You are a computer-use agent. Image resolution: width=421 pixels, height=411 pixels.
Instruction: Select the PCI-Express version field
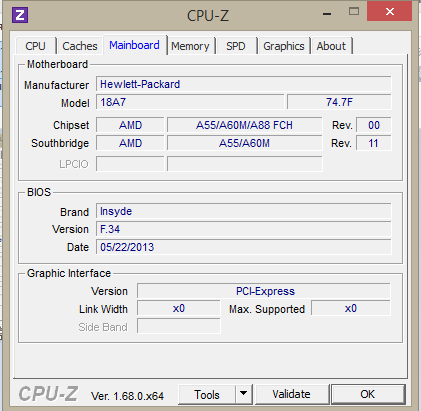[x=264, y=291]
